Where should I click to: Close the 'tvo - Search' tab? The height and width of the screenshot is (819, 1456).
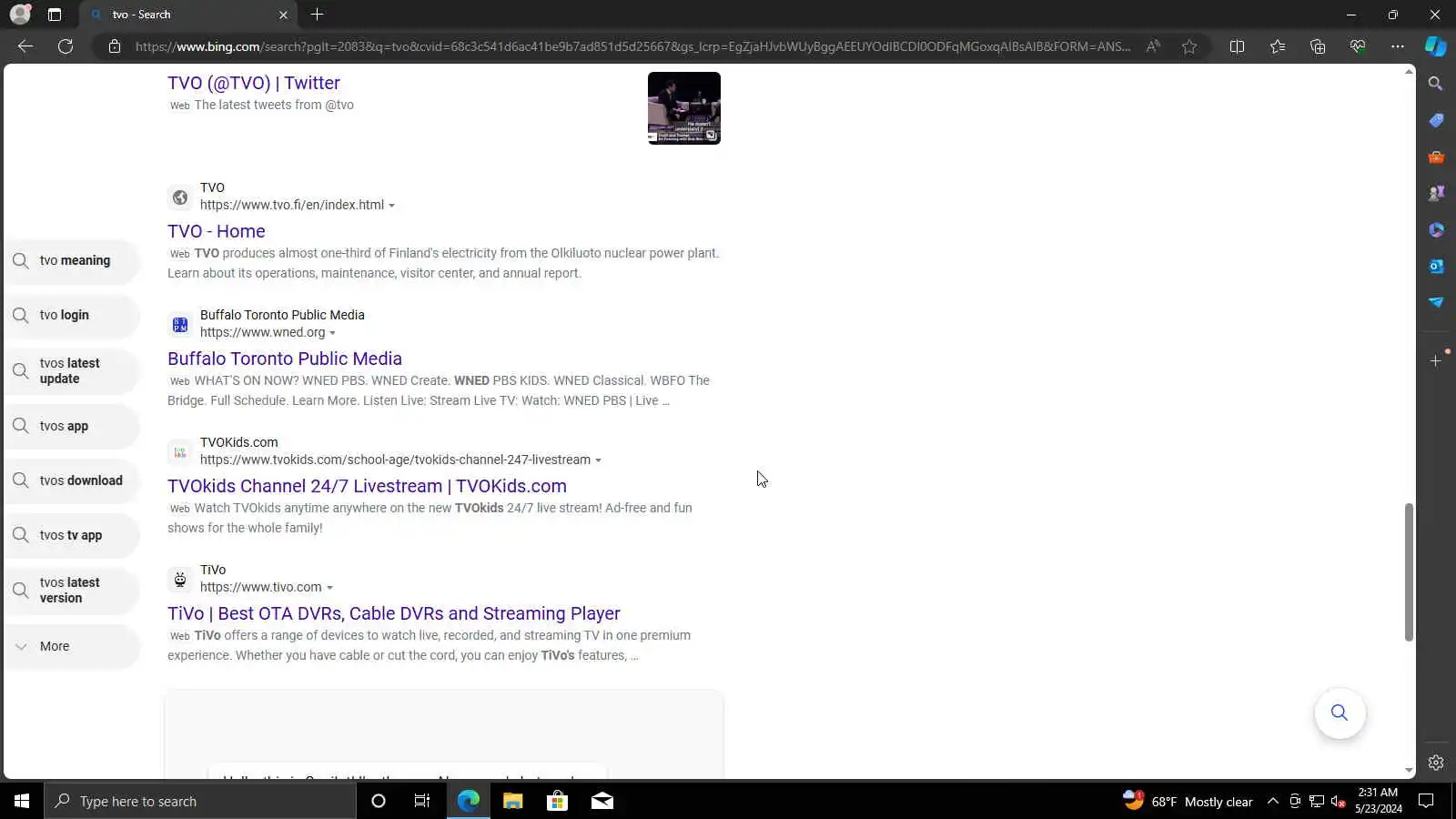(283, 15)
